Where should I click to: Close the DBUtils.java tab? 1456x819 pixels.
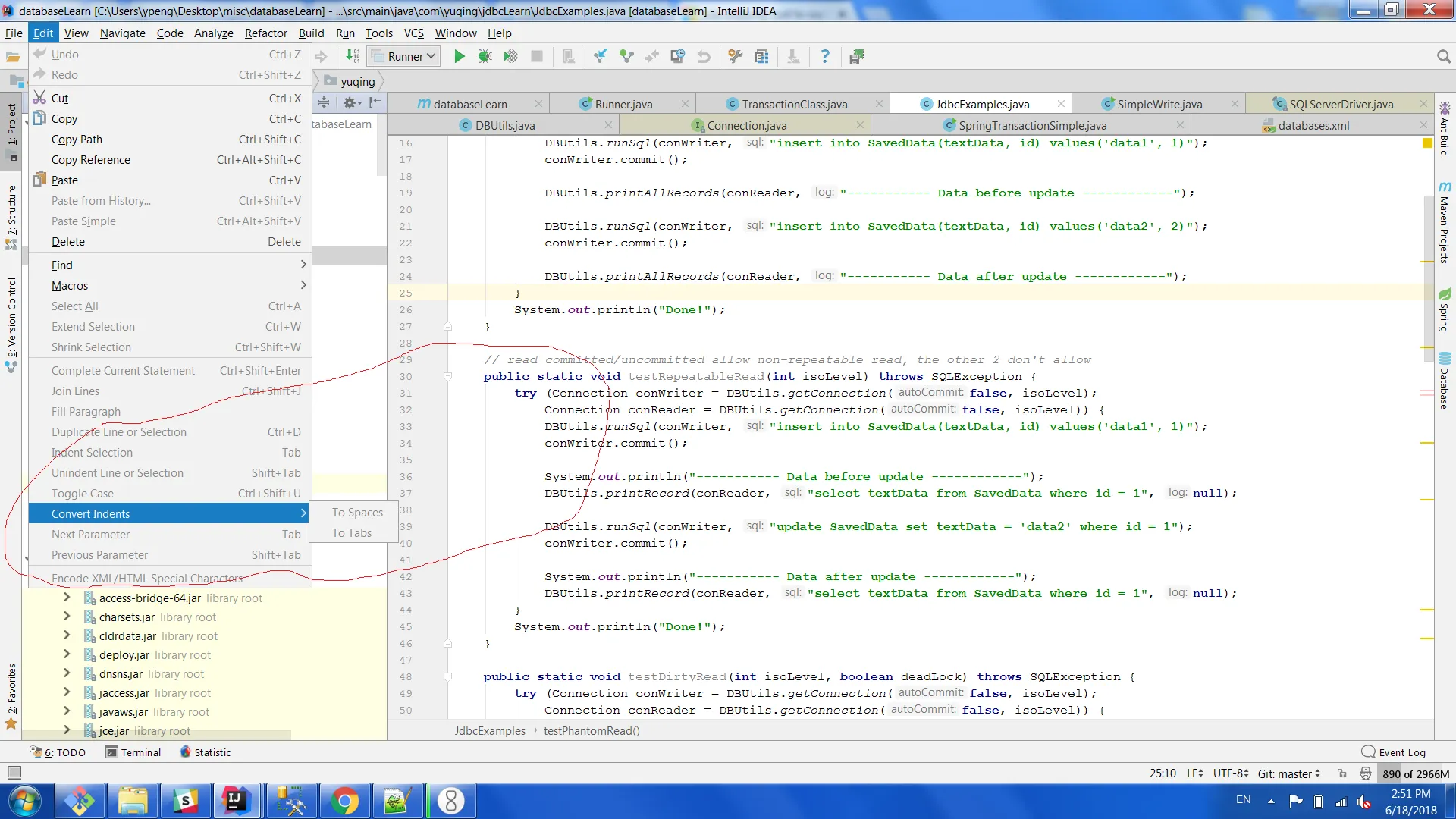608,125
